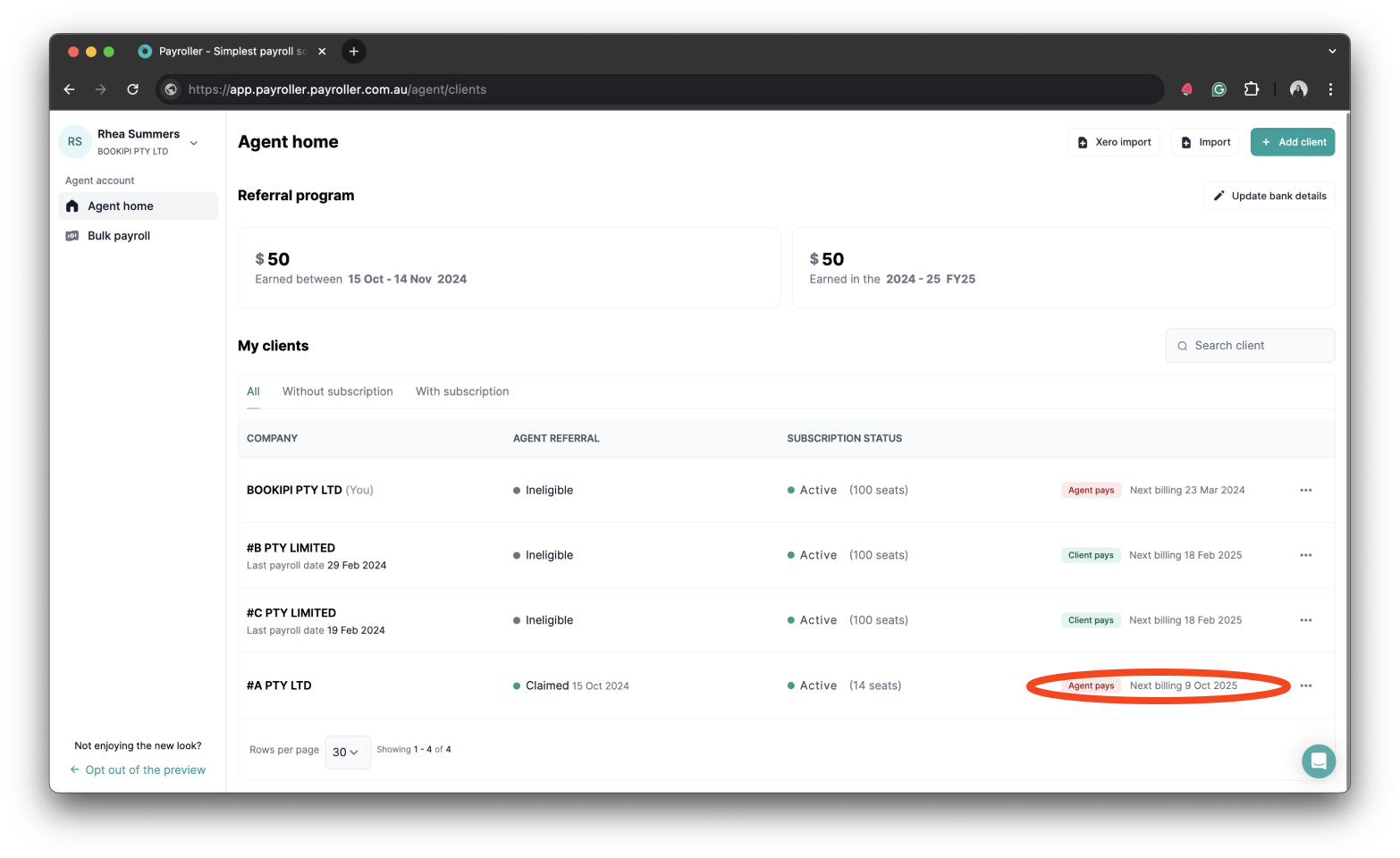Open more options for #B PTY LIMITED row
The height and width of the screenshot is (858, 1400).
1306,555
